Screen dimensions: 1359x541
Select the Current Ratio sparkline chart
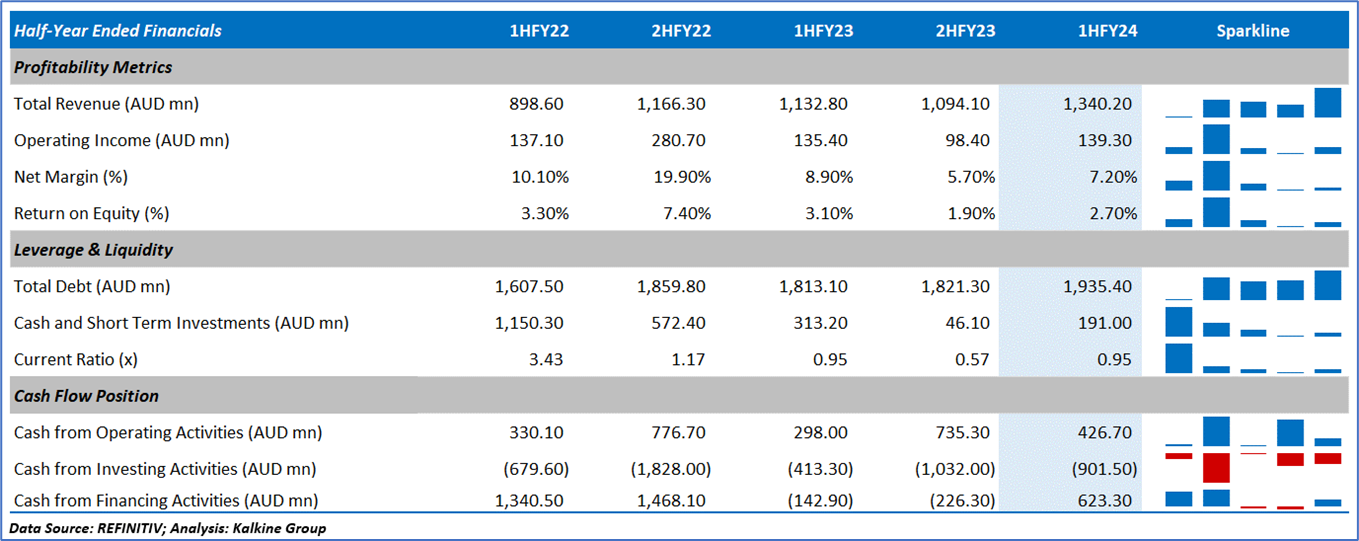[1253, 359]
